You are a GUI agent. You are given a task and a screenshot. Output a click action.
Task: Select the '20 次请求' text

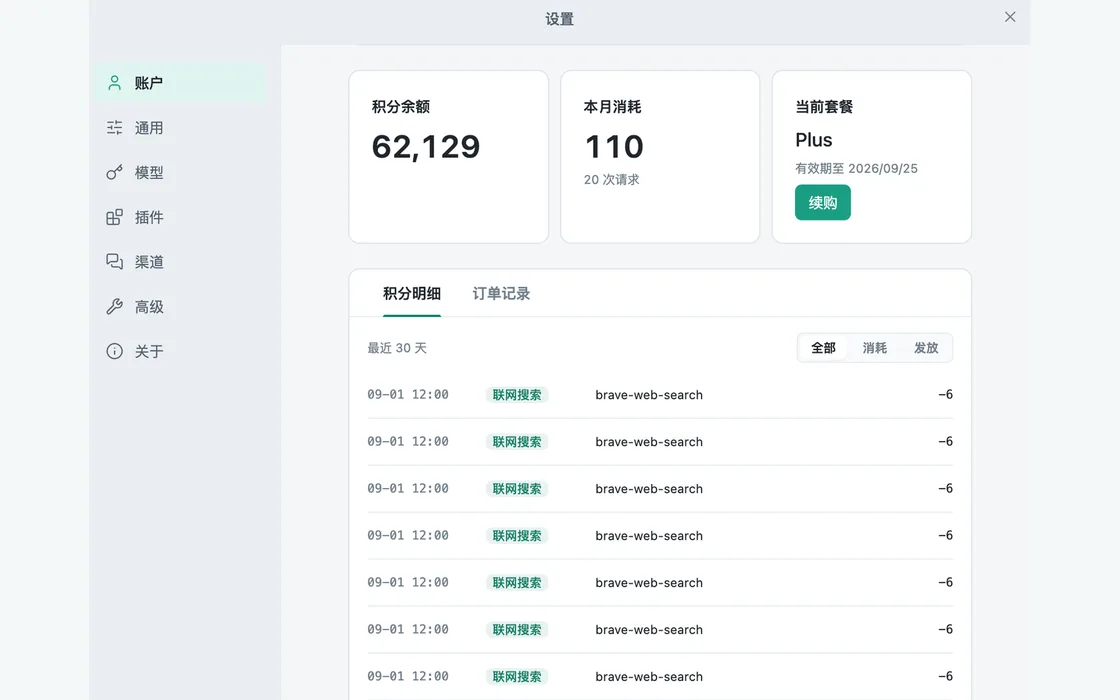coord(611,180)
